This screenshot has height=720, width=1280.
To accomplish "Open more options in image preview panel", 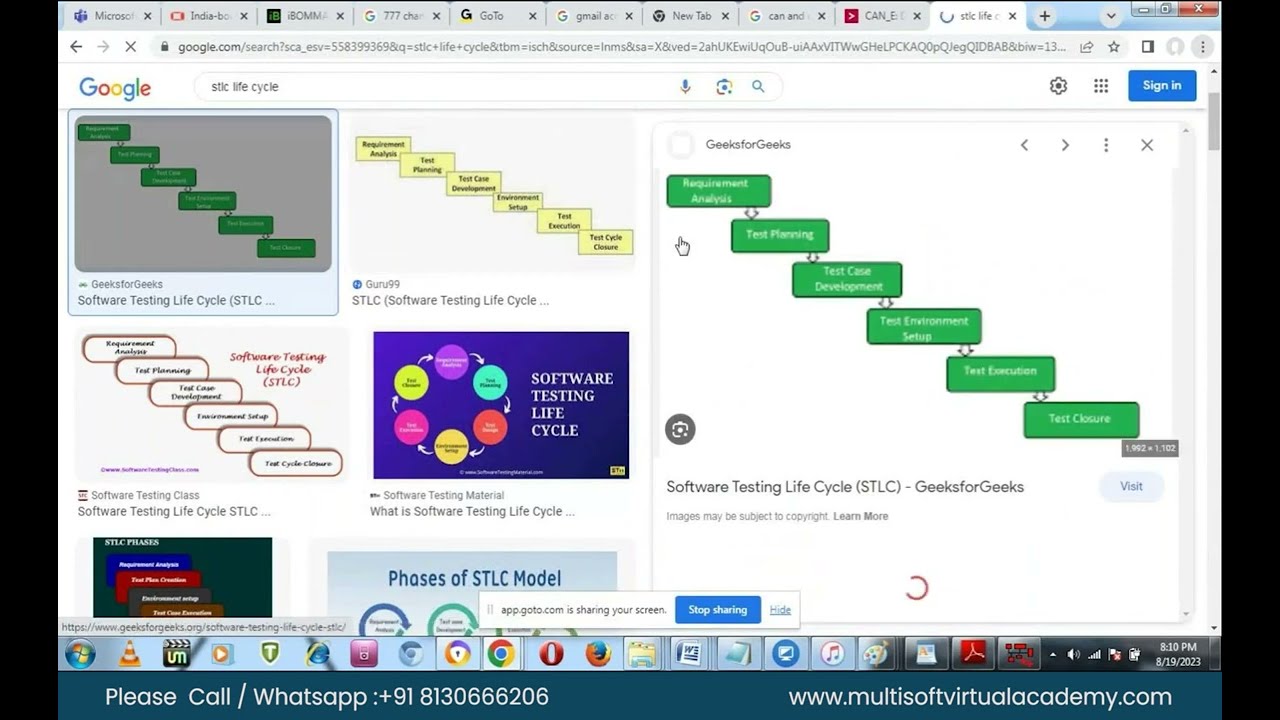I will click(x=1106, y=145).
